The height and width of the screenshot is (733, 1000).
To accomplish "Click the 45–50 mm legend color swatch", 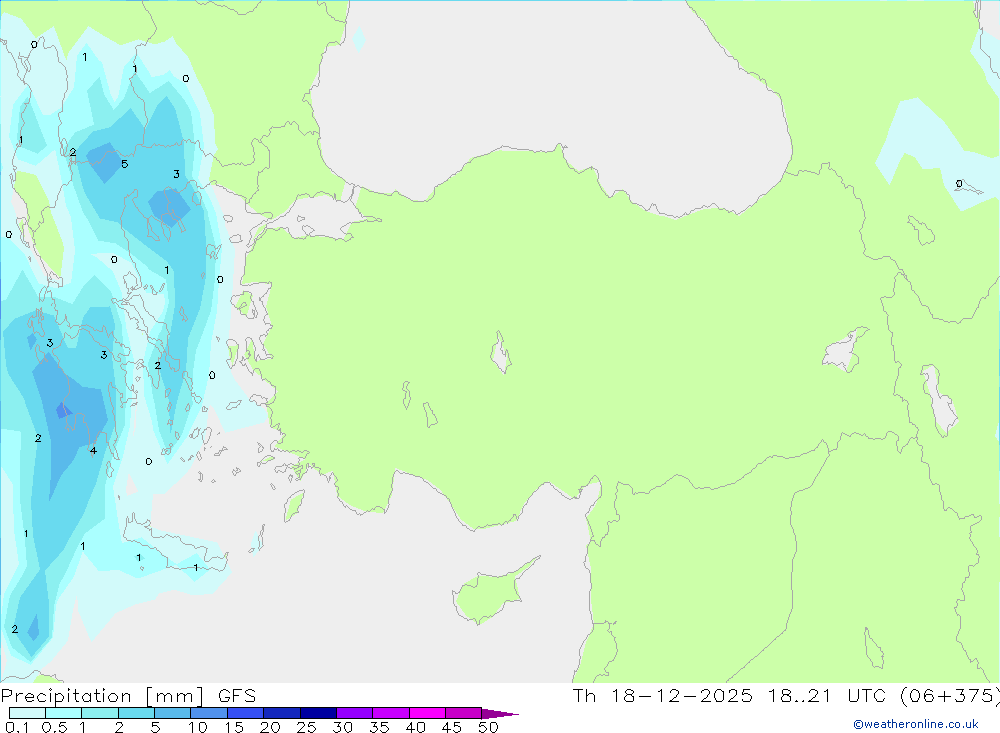I will (x=464, y=713).
